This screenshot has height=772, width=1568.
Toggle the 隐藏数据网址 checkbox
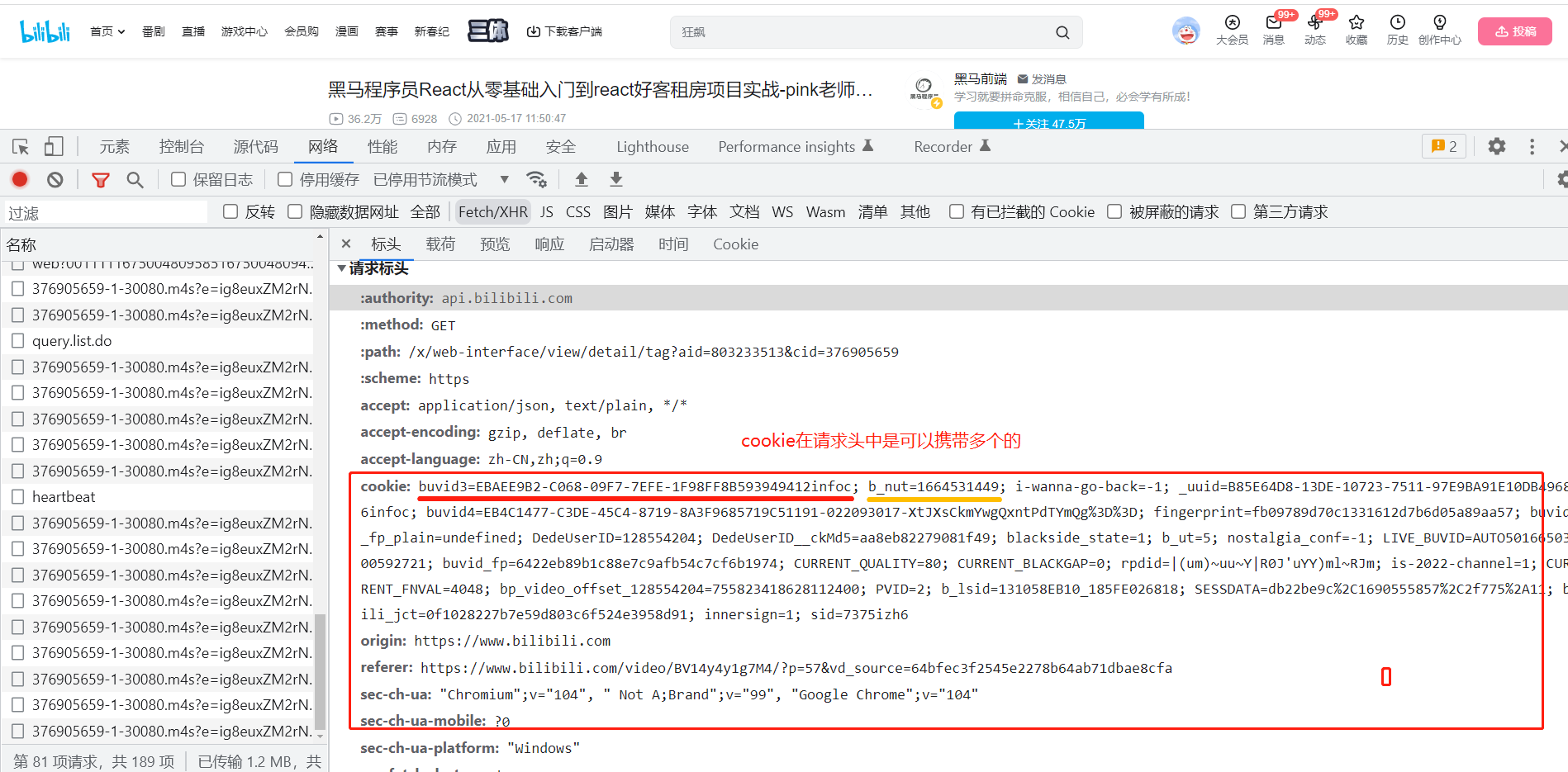point(295,211)
